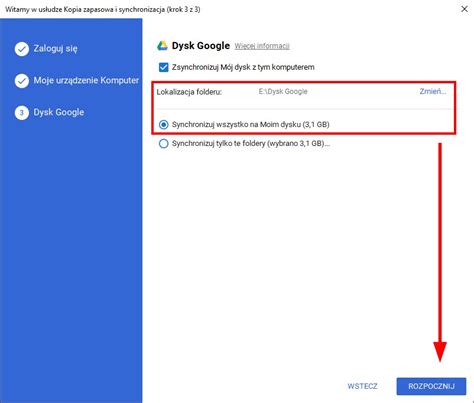The image size is (474, 403).
Task: Click the Google Drive logo icon
Action: pyautogui.click(x=162, y=46)
